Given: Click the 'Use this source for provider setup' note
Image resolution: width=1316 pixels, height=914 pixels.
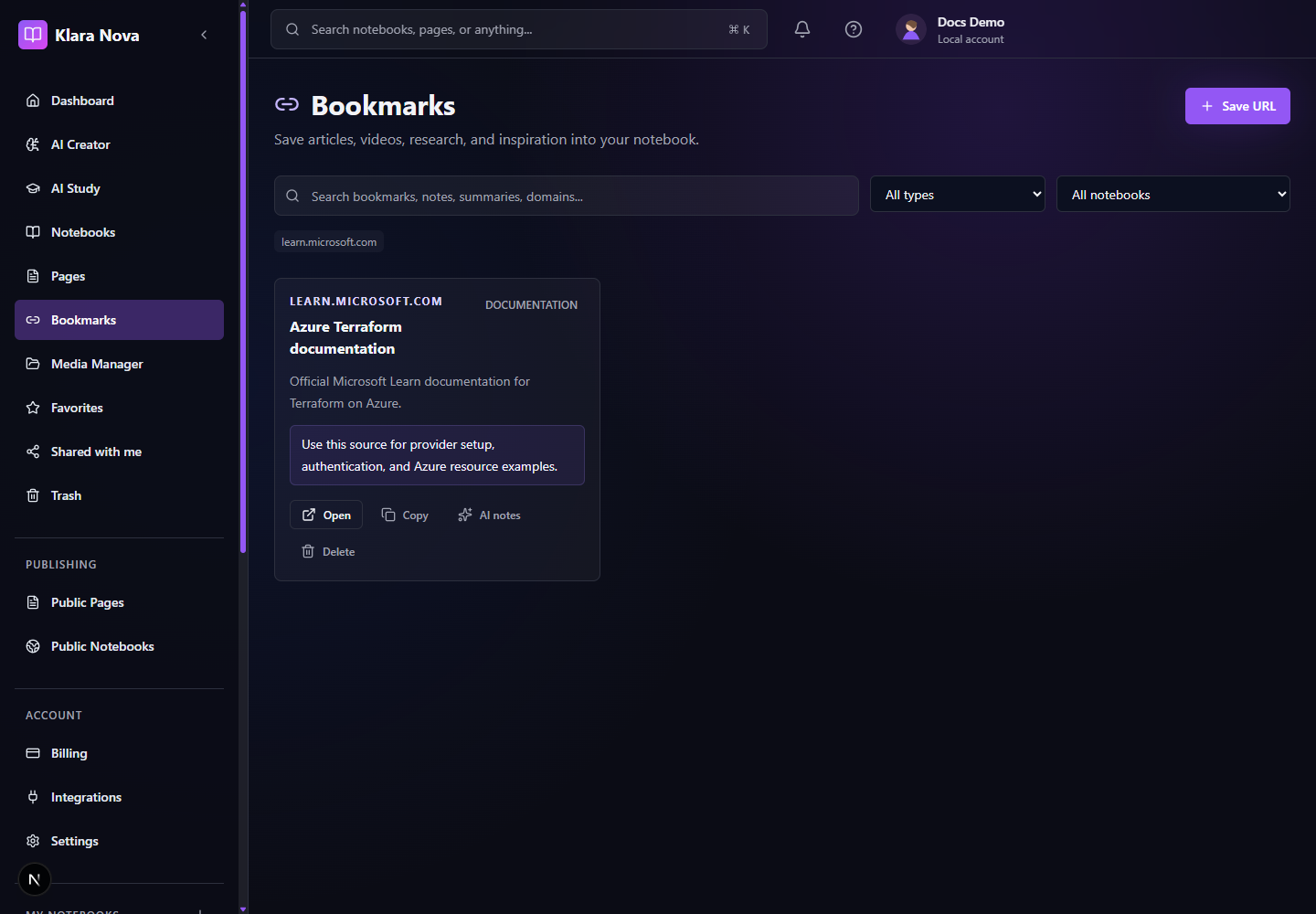Looking at the screenshot, I should tap(437, 455).
